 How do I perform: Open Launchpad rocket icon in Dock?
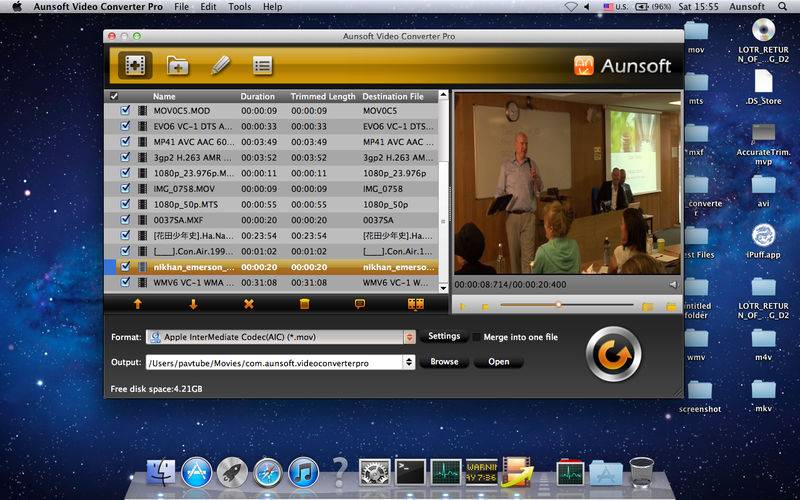pyautogui.click(x=232, y=472)
